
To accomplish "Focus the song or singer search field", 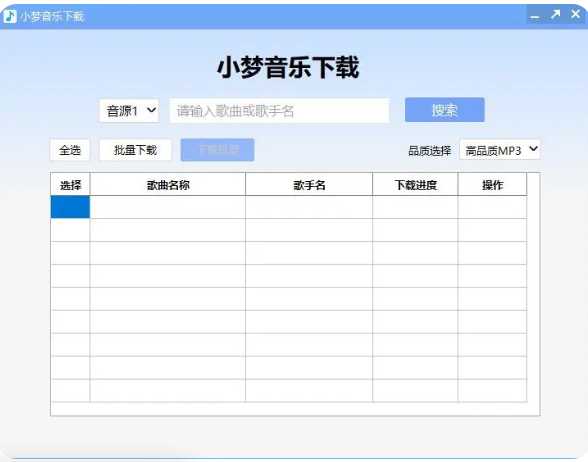I will (279, 111).
